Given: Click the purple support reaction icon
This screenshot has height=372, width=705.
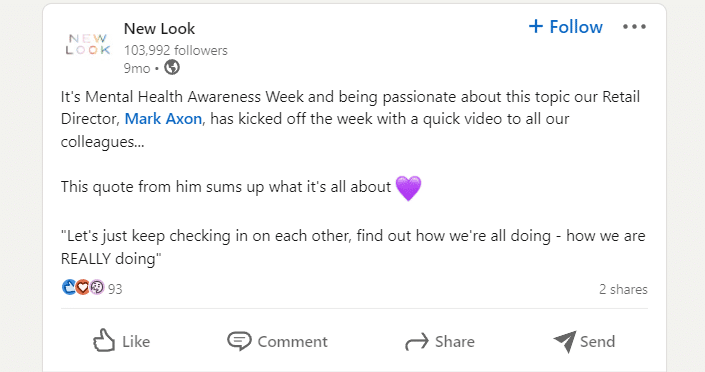Looking at the screenshot, I should (97, 287).
